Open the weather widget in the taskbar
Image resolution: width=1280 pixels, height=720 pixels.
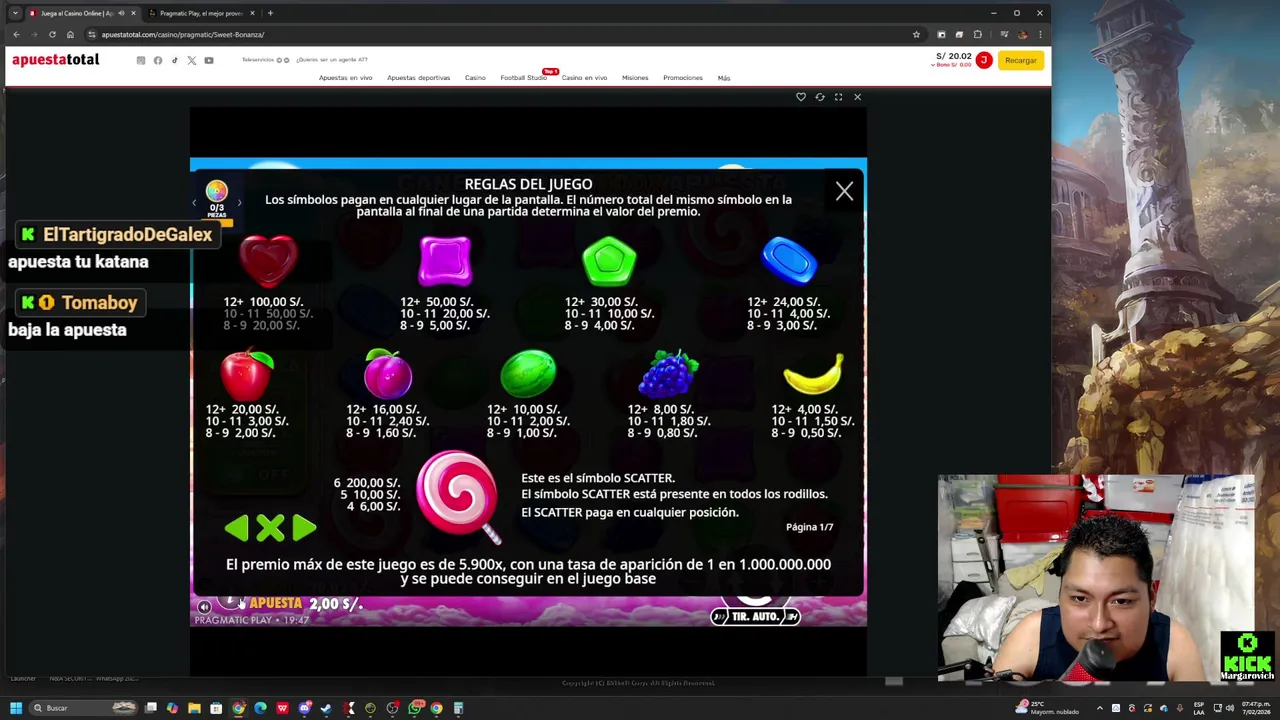pyautogui.click(x=1048, y=708)
